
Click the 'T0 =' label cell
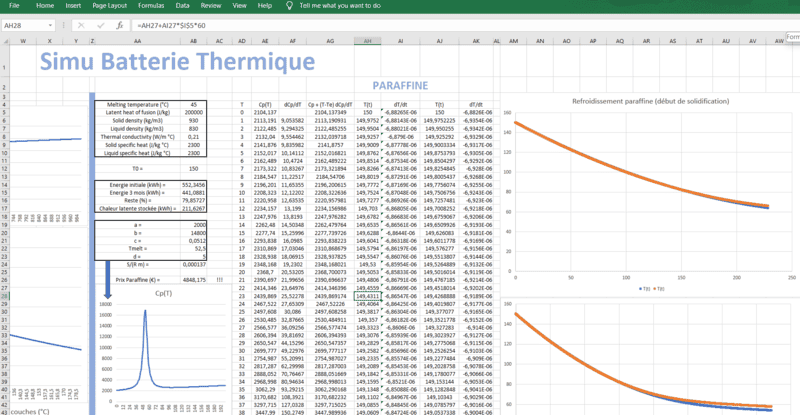click(x=138, y=168)
